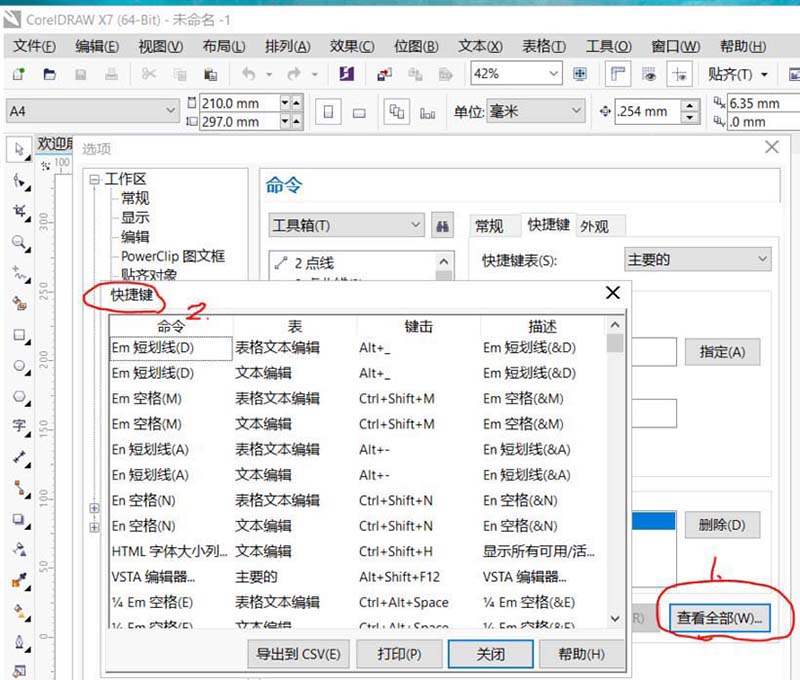Select the Pick tool in toolbox
Viewport: 800px width, 680px height.
19,149
